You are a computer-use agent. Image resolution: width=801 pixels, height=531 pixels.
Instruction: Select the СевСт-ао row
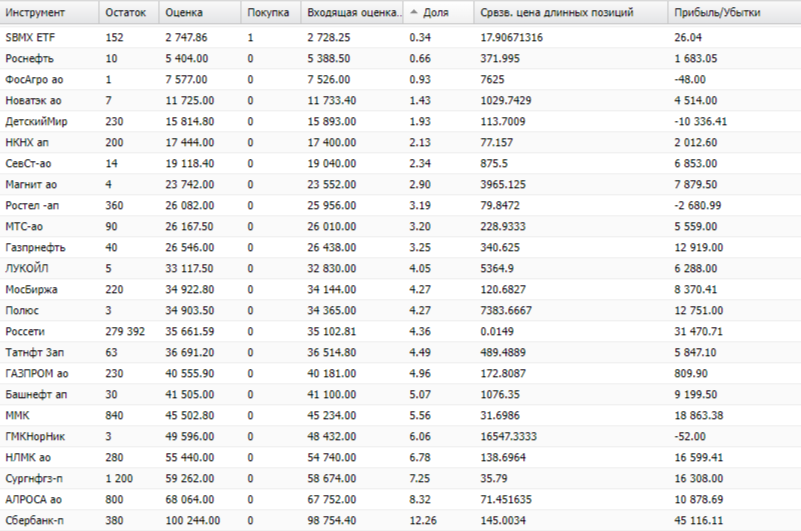[400, 163]
